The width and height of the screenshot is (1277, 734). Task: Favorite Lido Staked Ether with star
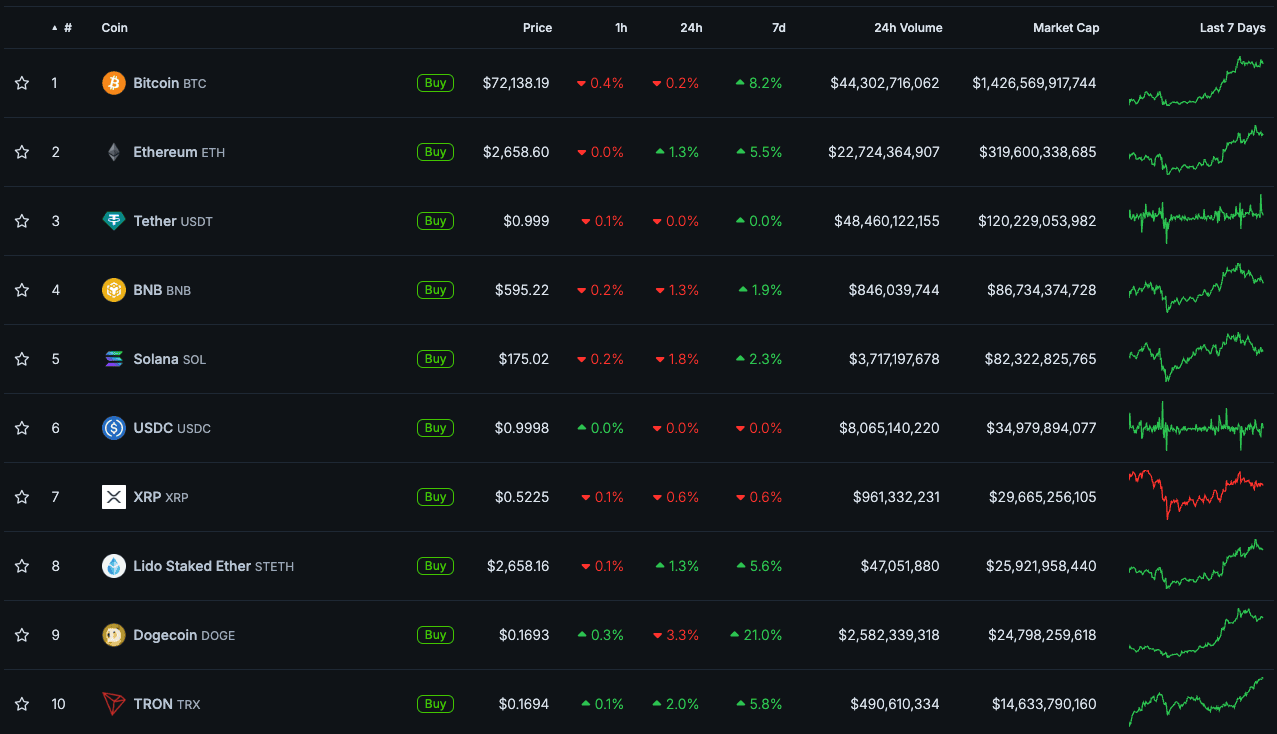pos(22,566)
